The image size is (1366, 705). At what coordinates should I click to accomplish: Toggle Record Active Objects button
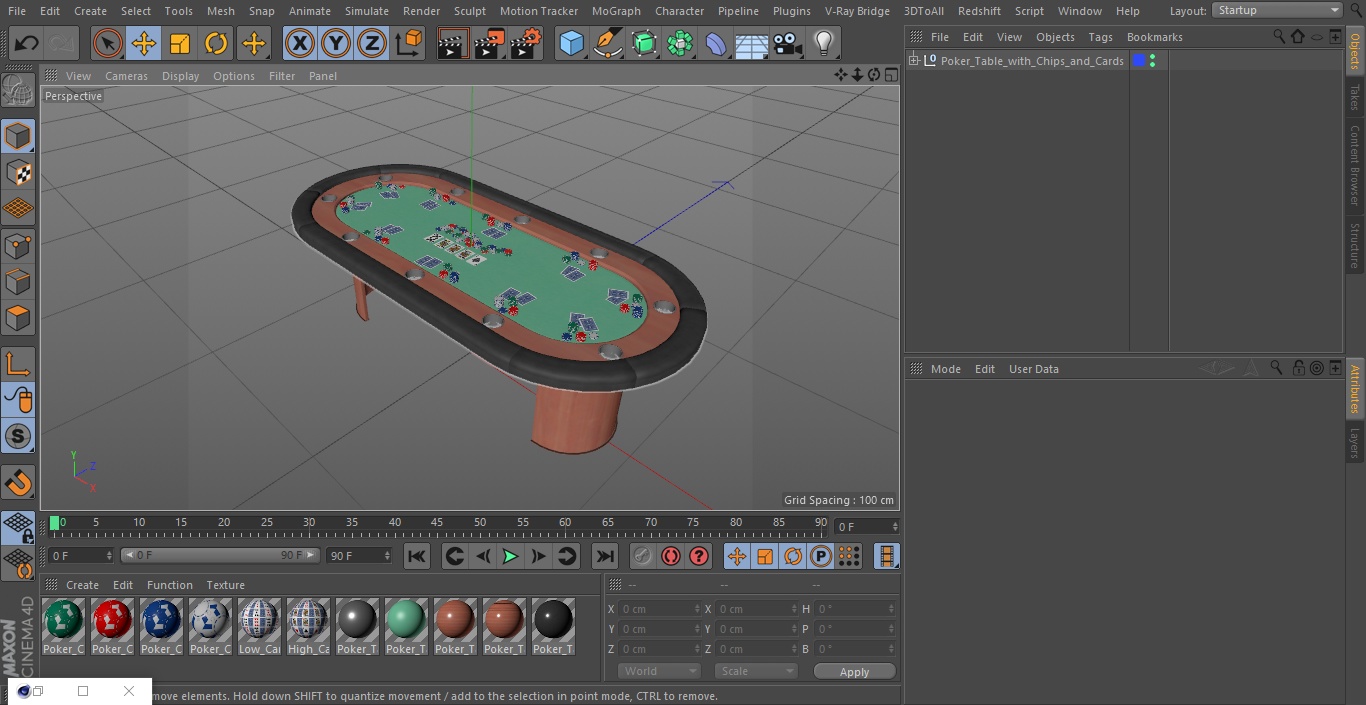642,556
